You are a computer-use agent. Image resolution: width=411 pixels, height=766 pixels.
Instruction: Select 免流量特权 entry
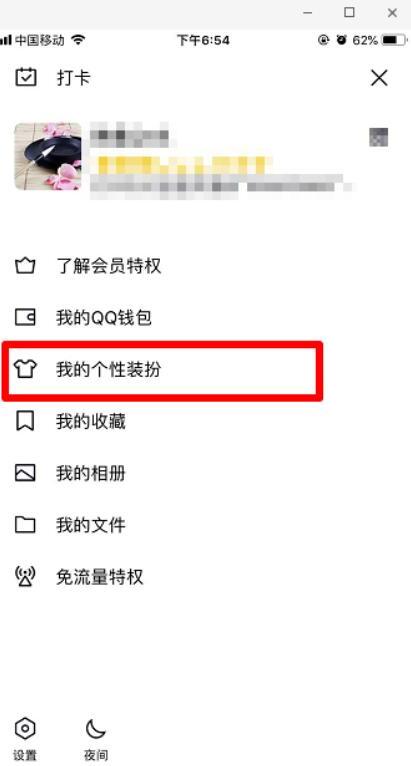pyautogui.click(x=100, y=577)
